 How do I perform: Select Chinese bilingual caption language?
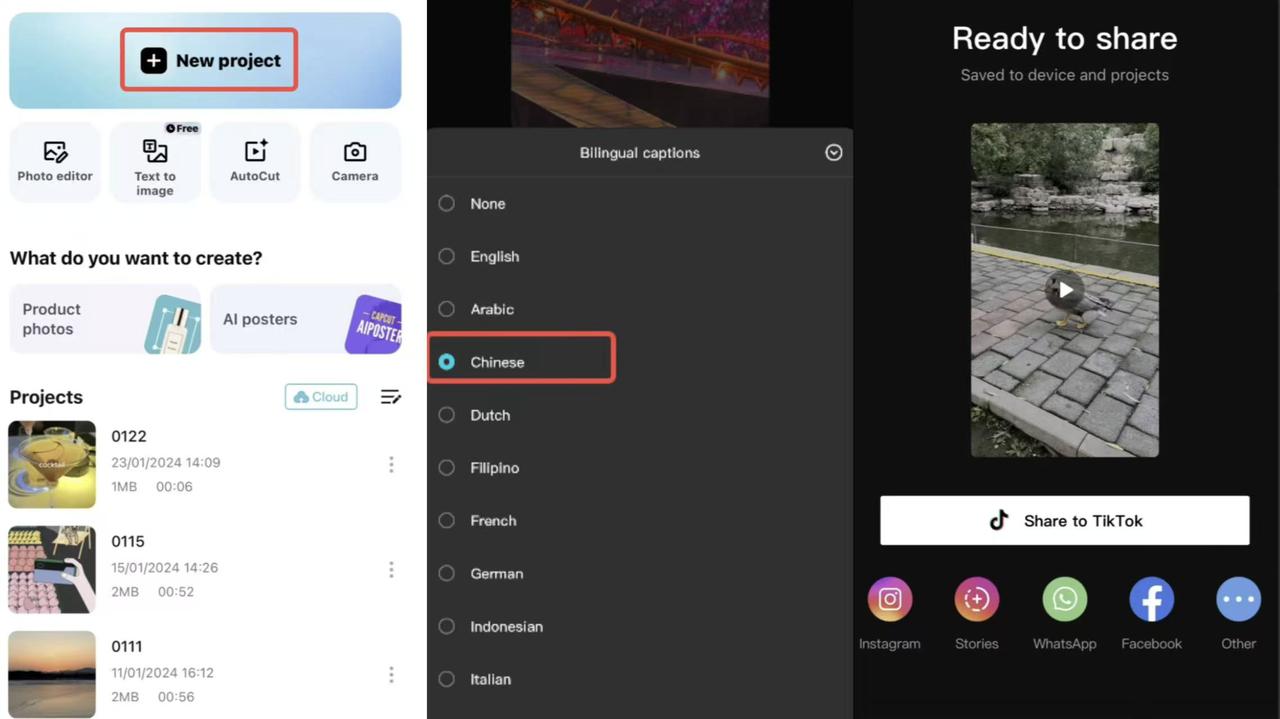tap(640, 362)
